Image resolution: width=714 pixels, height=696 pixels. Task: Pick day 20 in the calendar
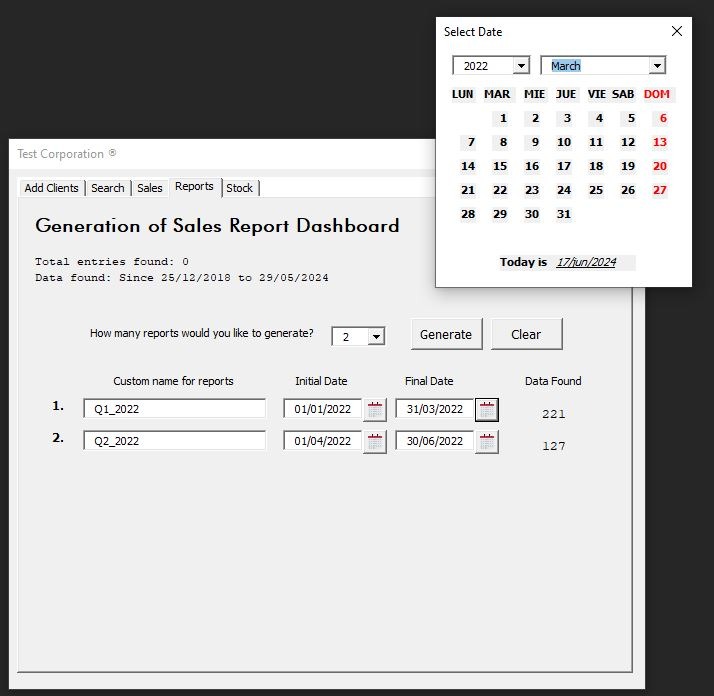(x=660, y=166)
